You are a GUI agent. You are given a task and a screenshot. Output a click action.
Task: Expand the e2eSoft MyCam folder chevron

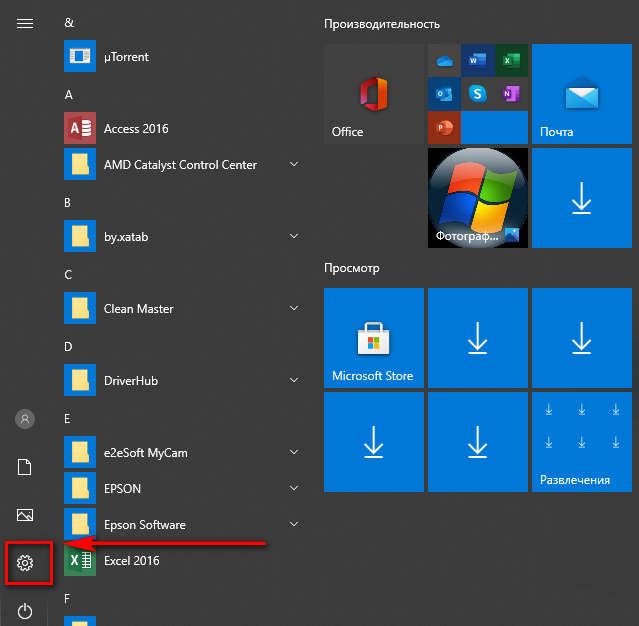(294, 452)
